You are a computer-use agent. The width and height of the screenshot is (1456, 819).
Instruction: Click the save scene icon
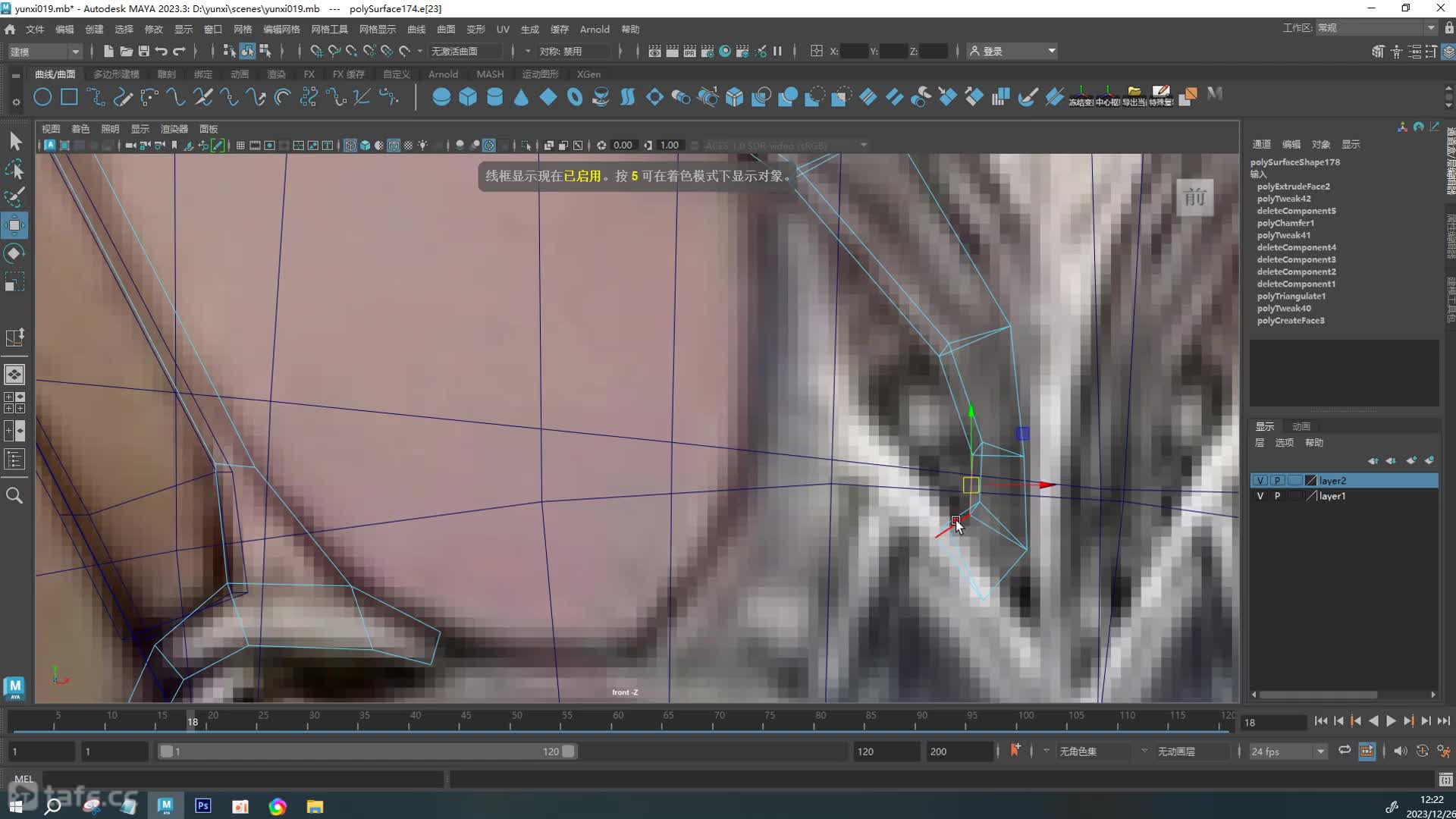pyautogui.click(x=143, y=51)
